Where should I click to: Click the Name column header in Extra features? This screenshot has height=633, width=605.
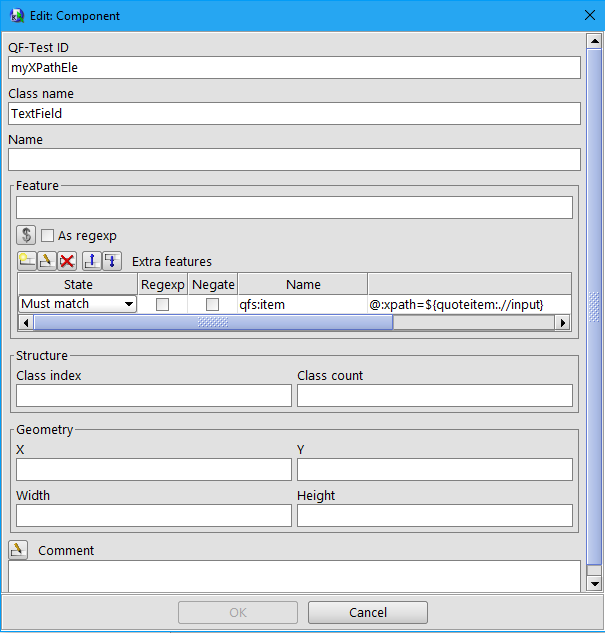pyautogui.click(x=303, y=285)
